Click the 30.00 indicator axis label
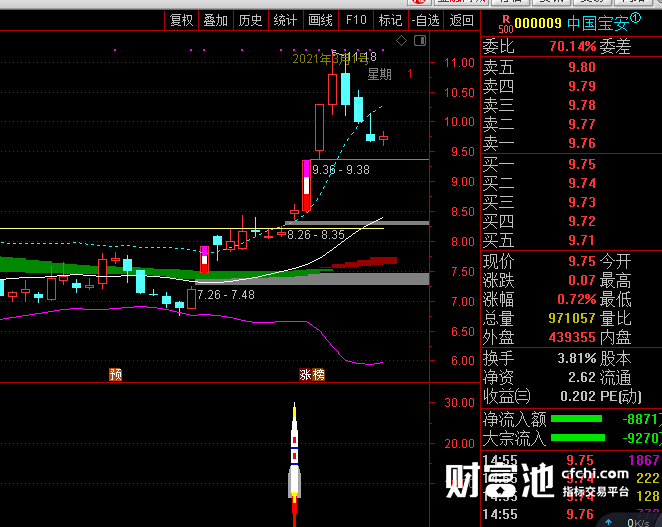This screenshot has width=662, height=527. [459, 403]
